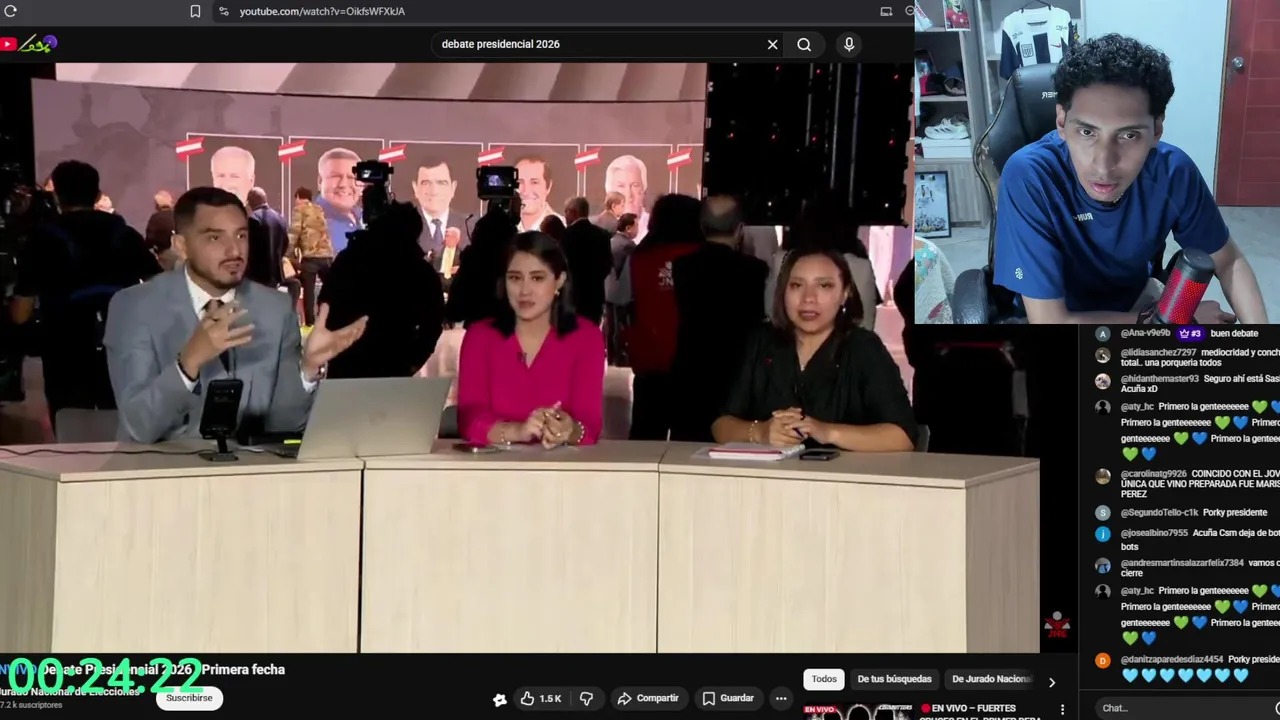Viewport: 1280px width, 720px height.
Task: Click the JNE watermark logo in video
Action: [1057, 627]
